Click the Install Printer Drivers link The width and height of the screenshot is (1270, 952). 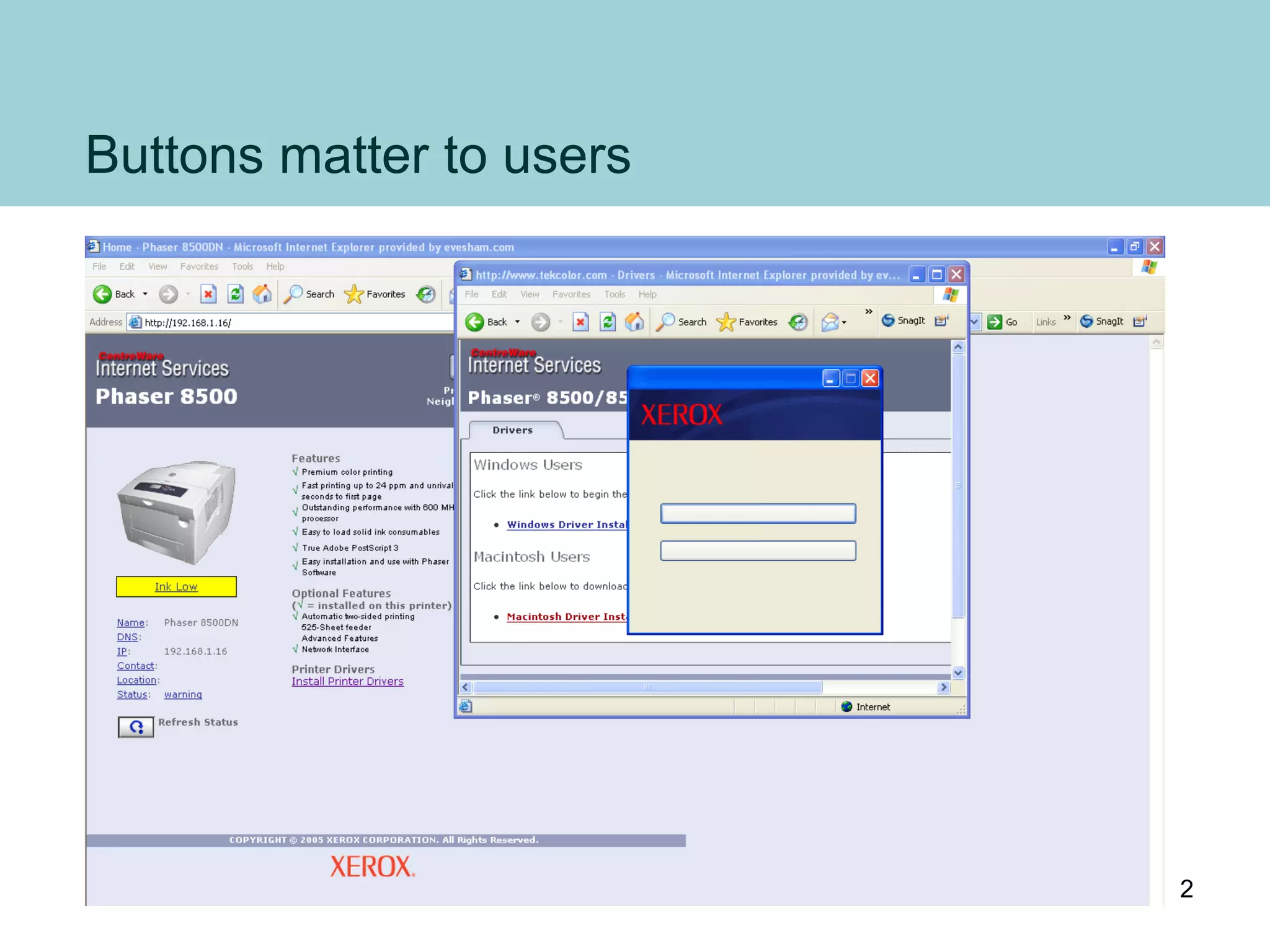[347, 681]
